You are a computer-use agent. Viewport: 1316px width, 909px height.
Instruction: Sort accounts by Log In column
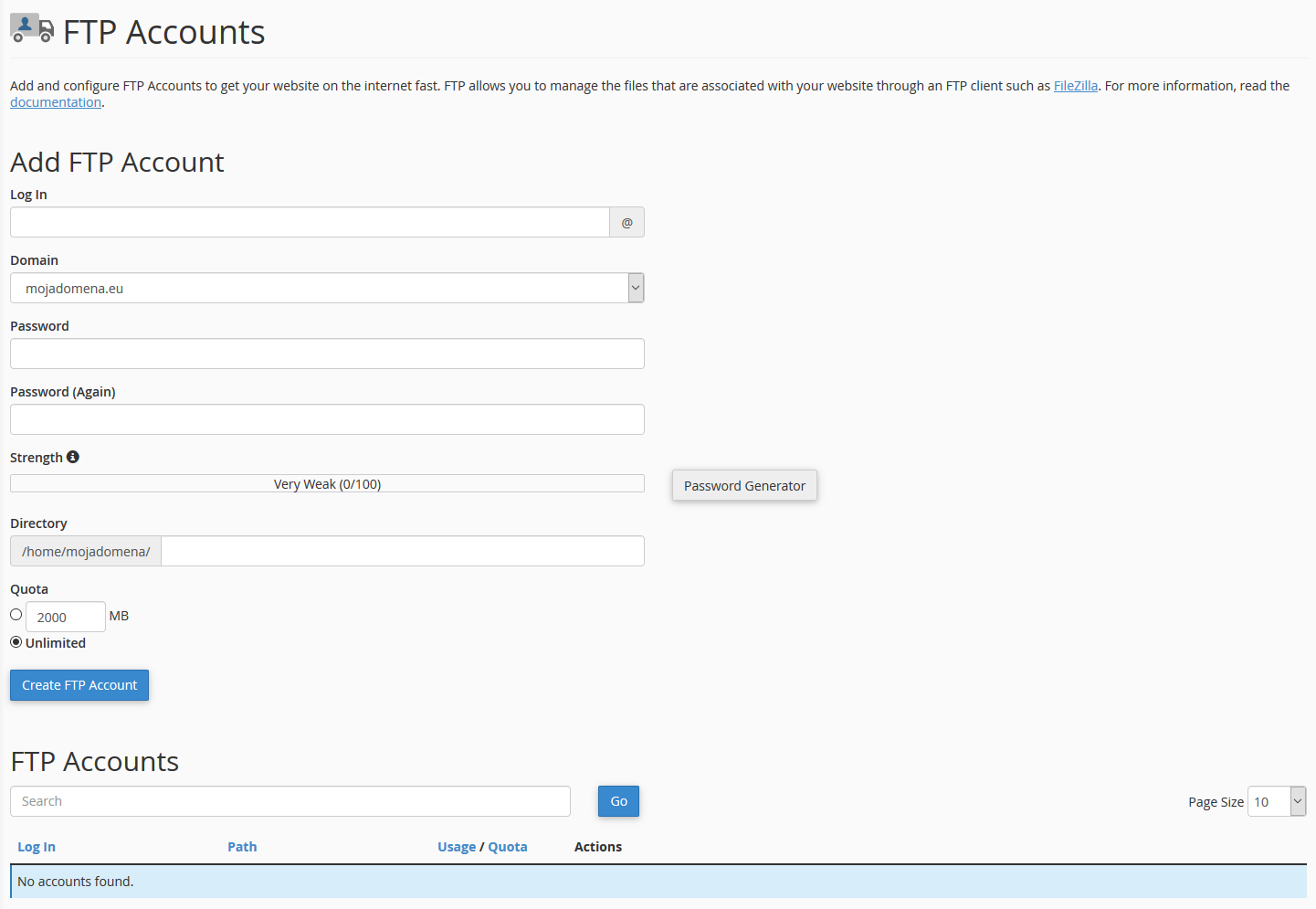37,847
